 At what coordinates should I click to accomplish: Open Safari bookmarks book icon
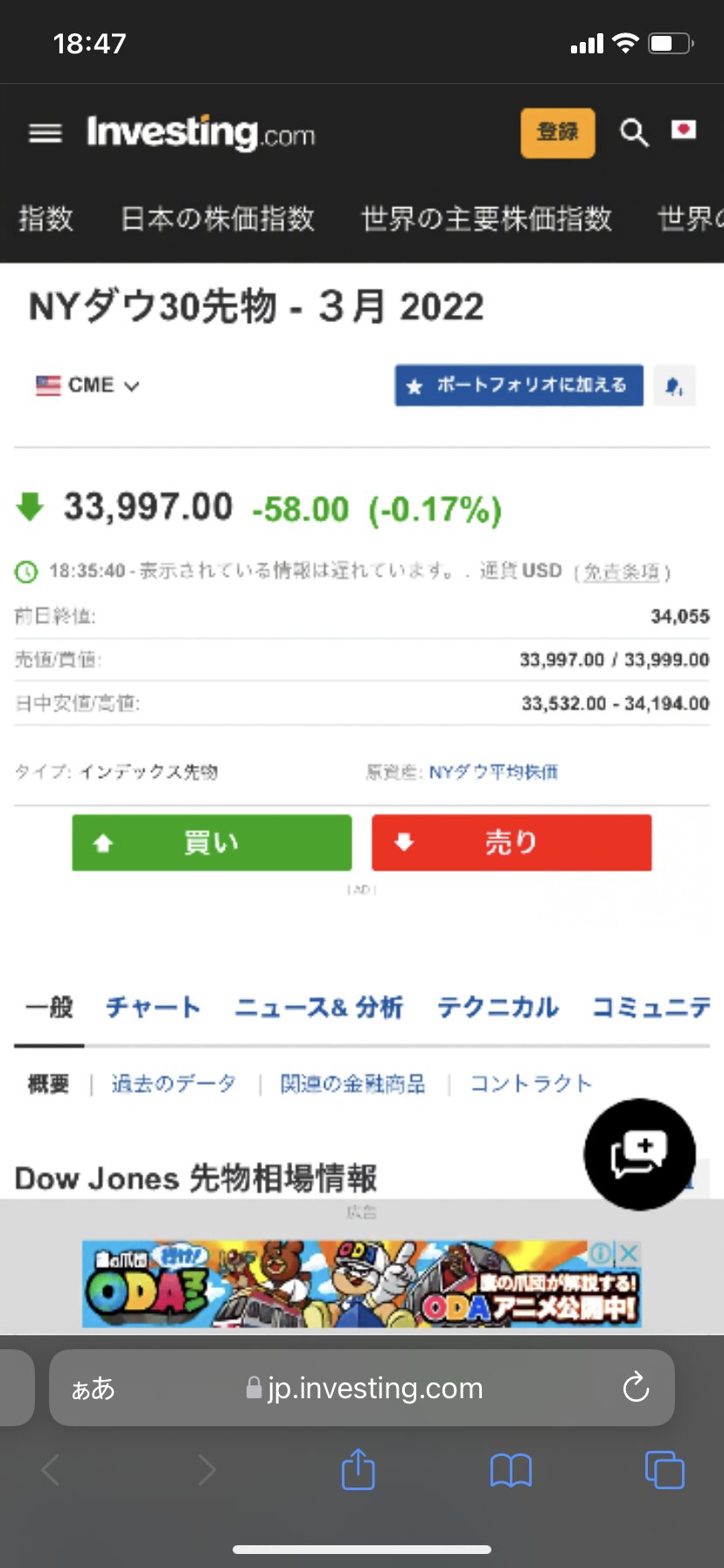(x=511, y=1470)
